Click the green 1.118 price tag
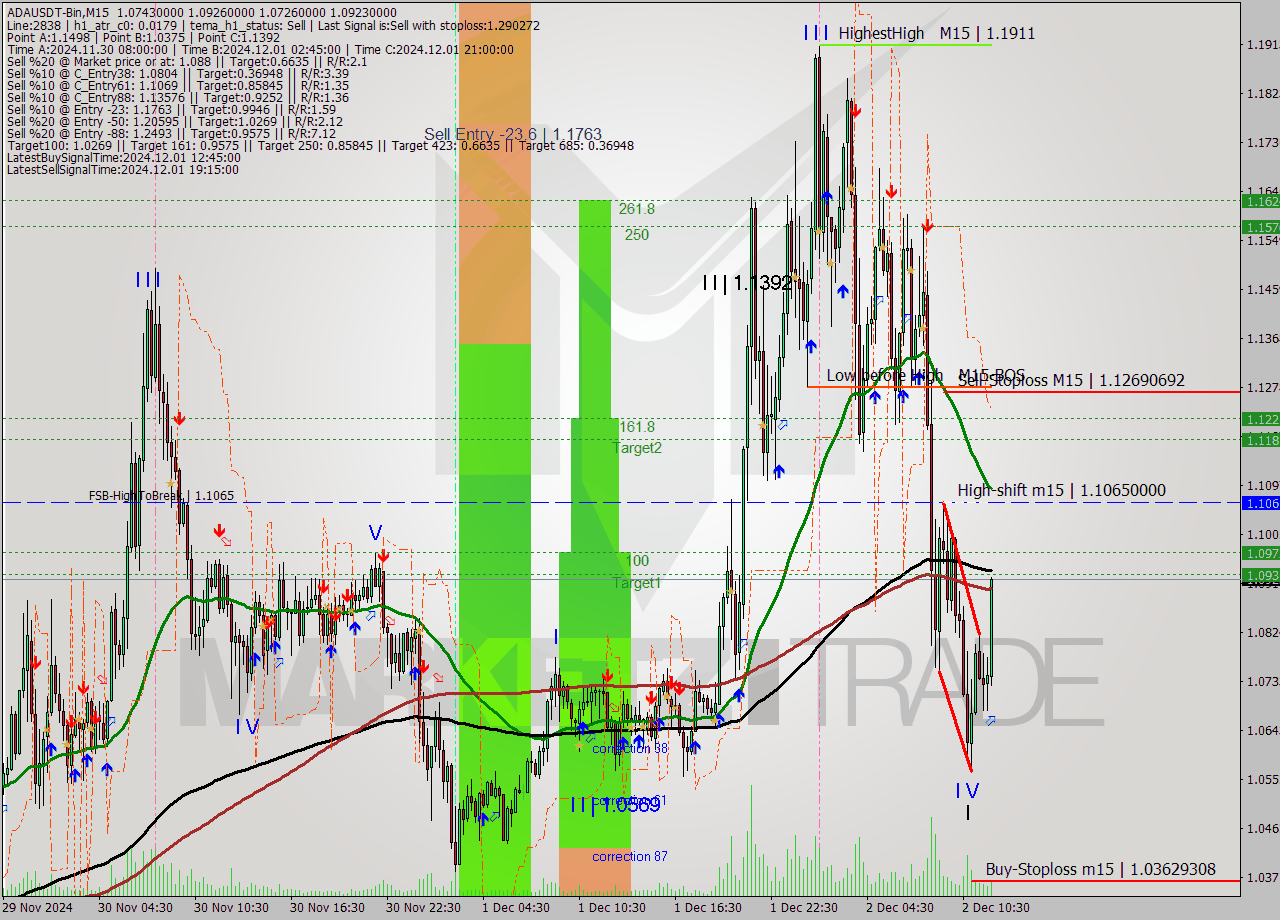The height and width of the screenshot is (920, 1280). coord(1260,439)
